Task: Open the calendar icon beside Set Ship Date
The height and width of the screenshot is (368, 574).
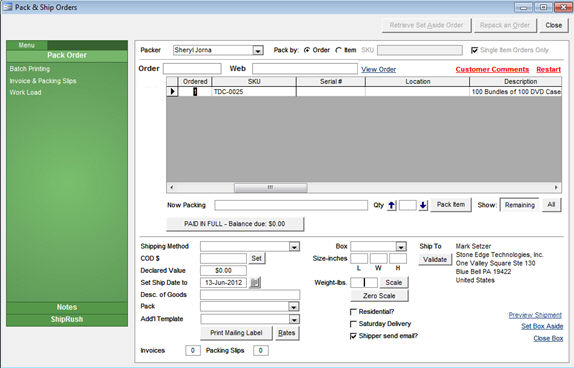Action: (255, 282)
